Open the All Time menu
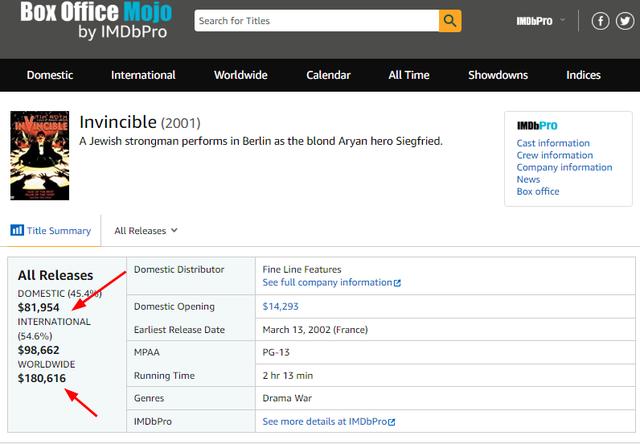640x444 pixels. 409,75
